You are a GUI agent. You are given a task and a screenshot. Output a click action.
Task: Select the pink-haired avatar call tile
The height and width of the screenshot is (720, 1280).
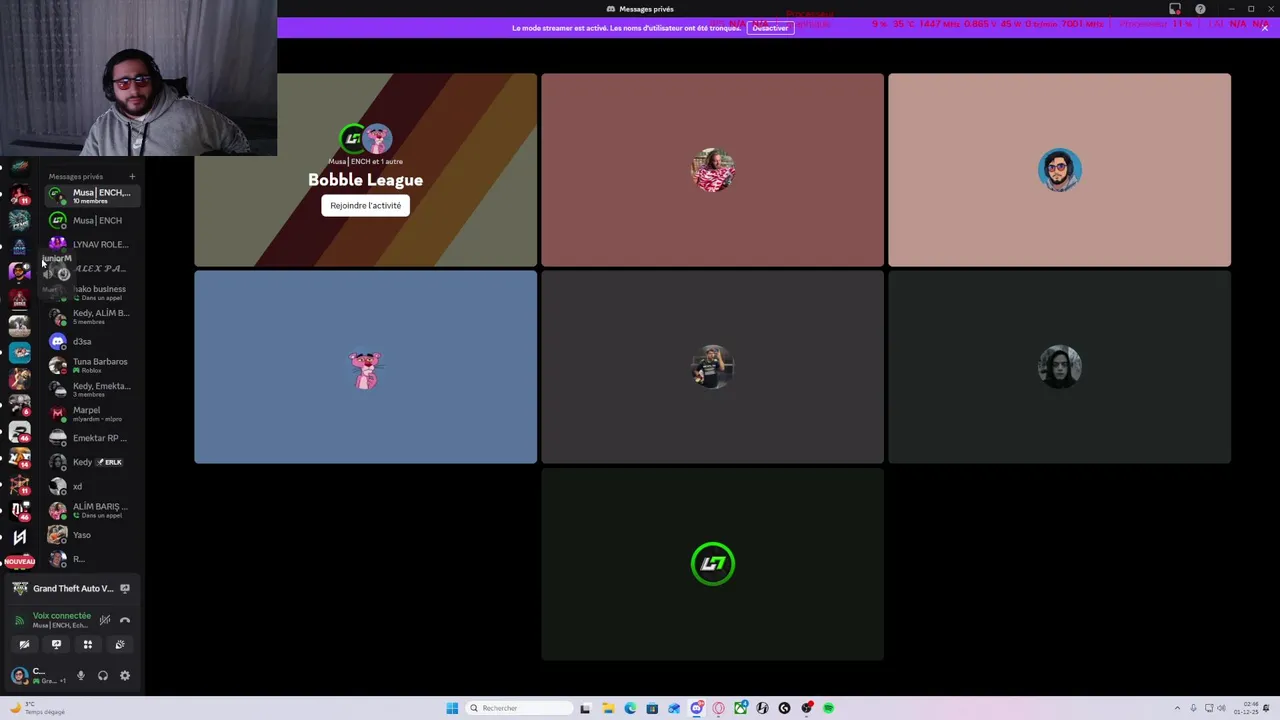tap(712, 170)
